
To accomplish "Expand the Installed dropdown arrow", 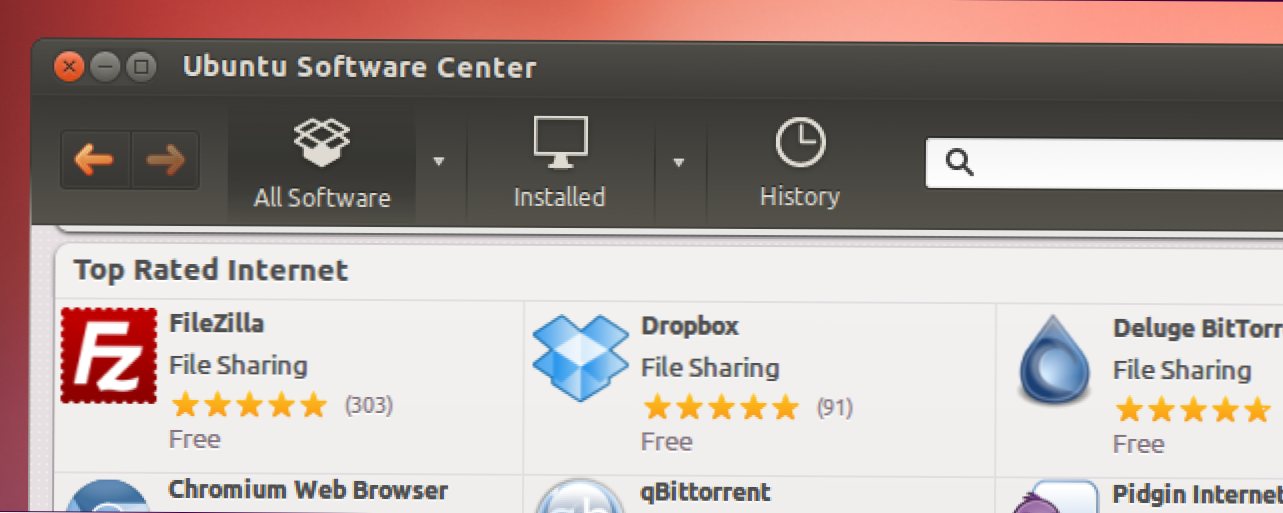I will click(x=679, y=162).
